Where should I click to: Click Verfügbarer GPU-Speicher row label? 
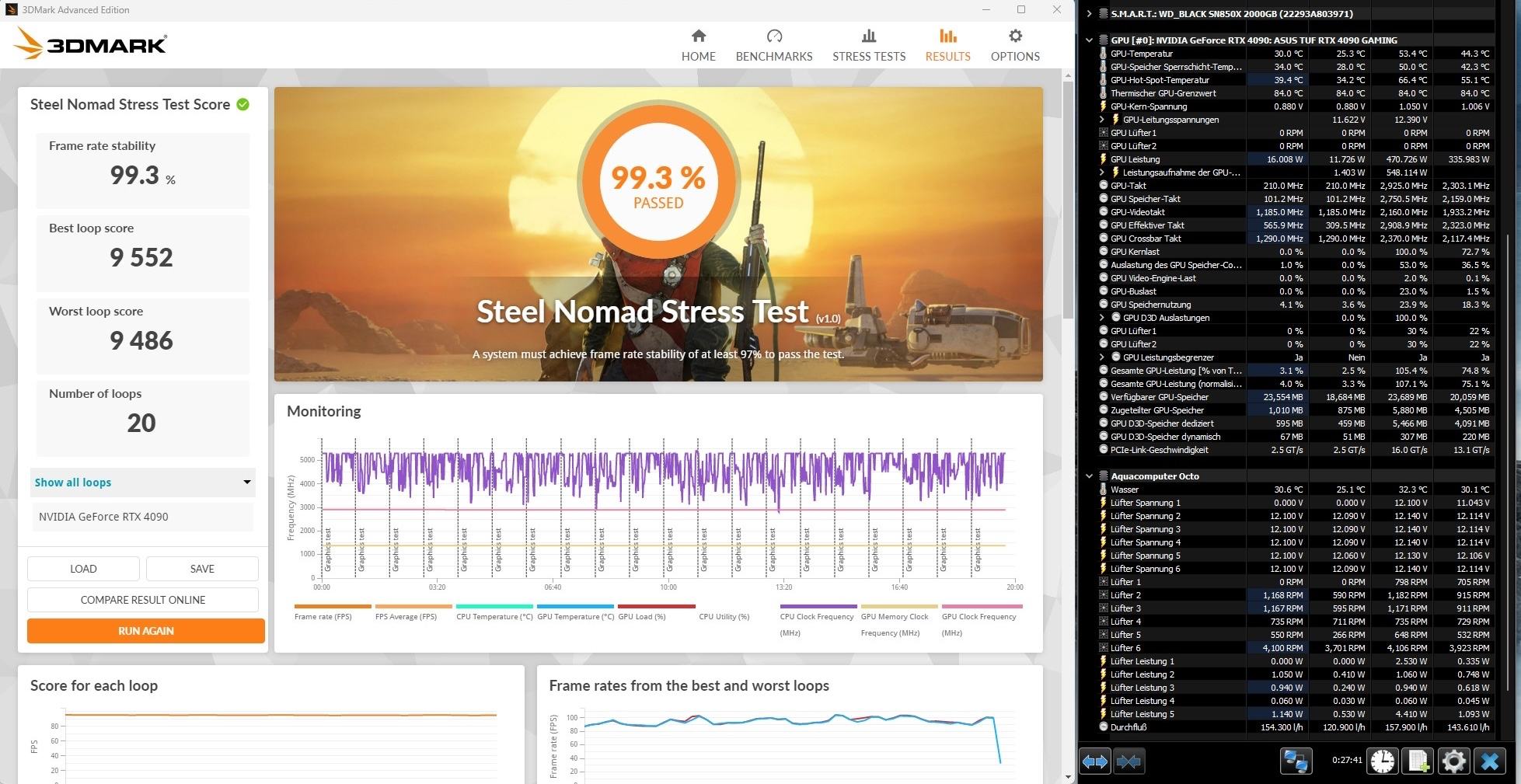coord(1160,397)
